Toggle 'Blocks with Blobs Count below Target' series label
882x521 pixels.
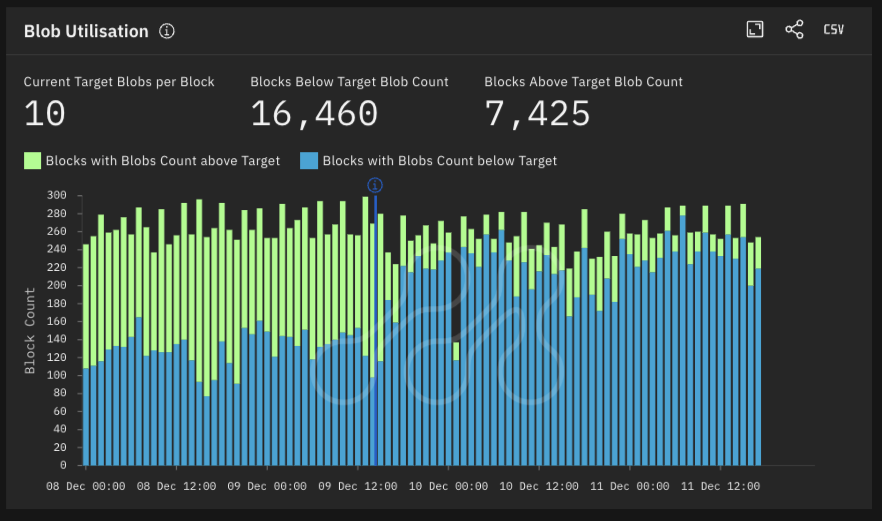point(439,160)
